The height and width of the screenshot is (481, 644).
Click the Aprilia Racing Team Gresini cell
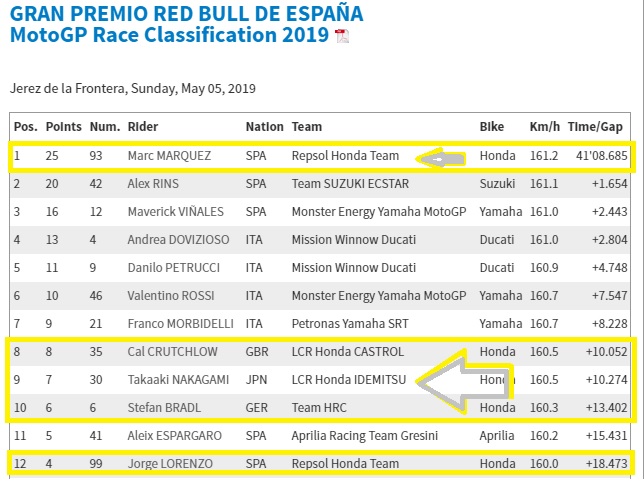pyautogui.click(x=365, y=436)
